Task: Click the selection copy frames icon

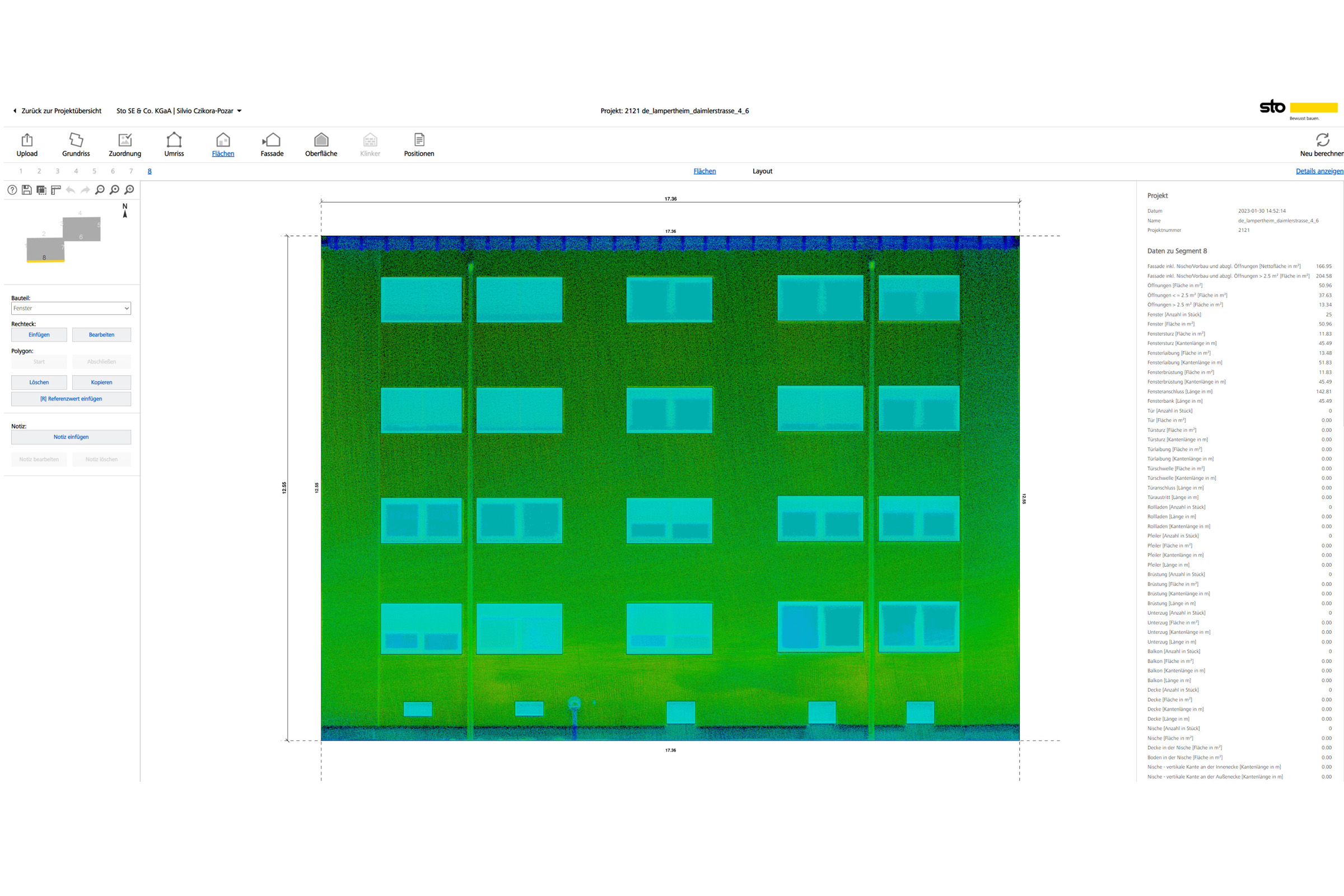Action: [x=41, y=190]
